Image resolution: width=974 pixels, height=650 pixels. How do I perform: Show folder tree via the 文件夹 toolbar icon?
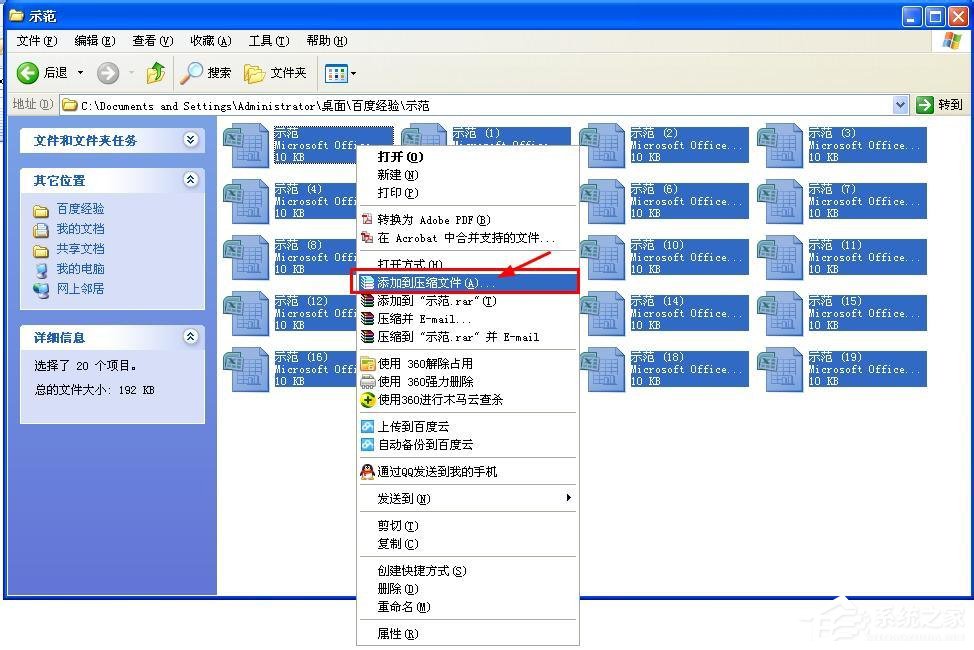click(x=252, y=72)
